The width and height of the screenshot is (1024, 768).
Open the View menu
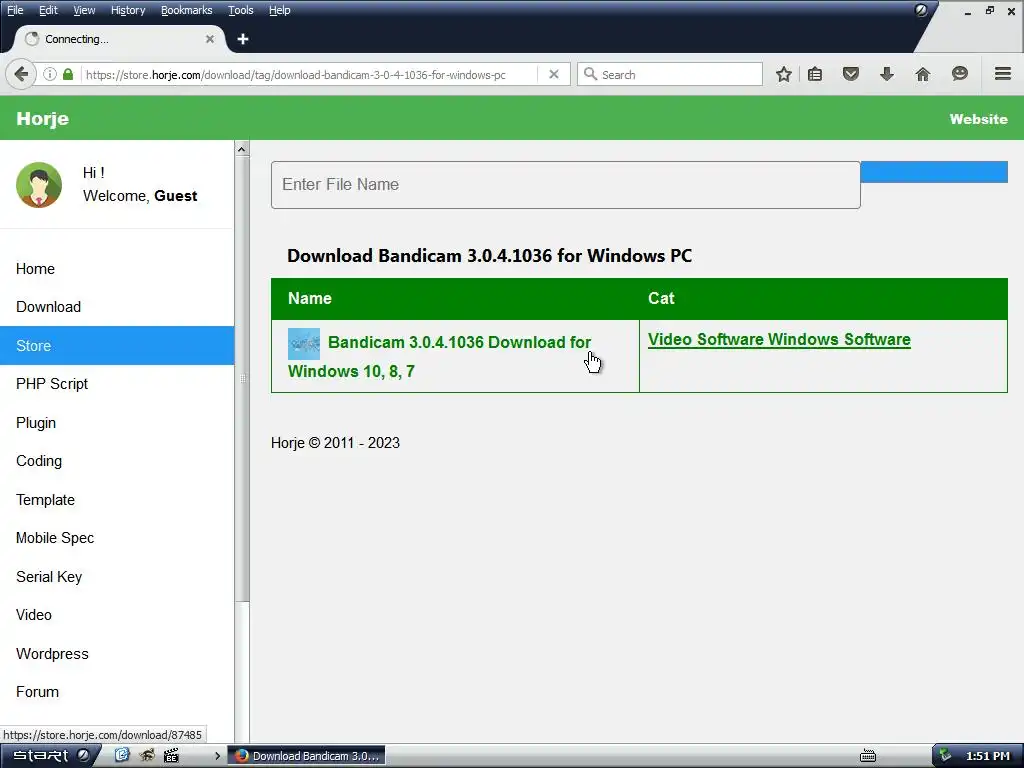coord(84,10)
